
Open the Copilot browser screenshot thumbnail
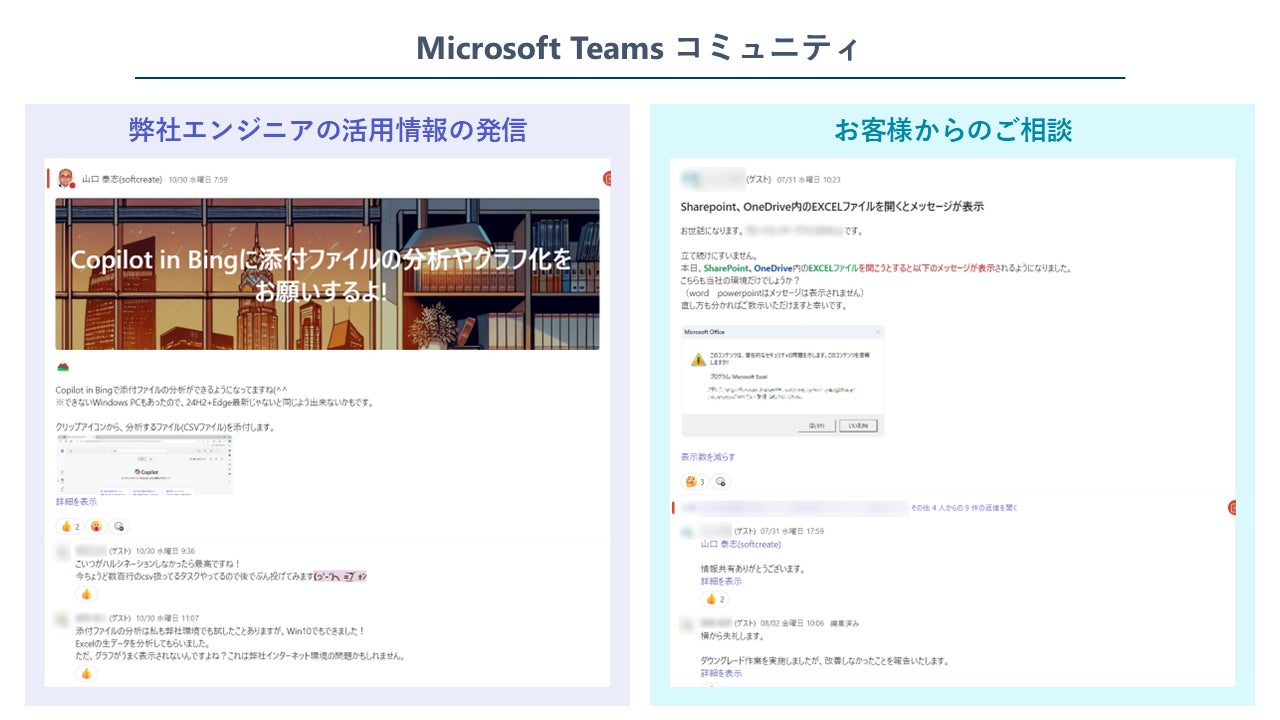coord(144,465)
